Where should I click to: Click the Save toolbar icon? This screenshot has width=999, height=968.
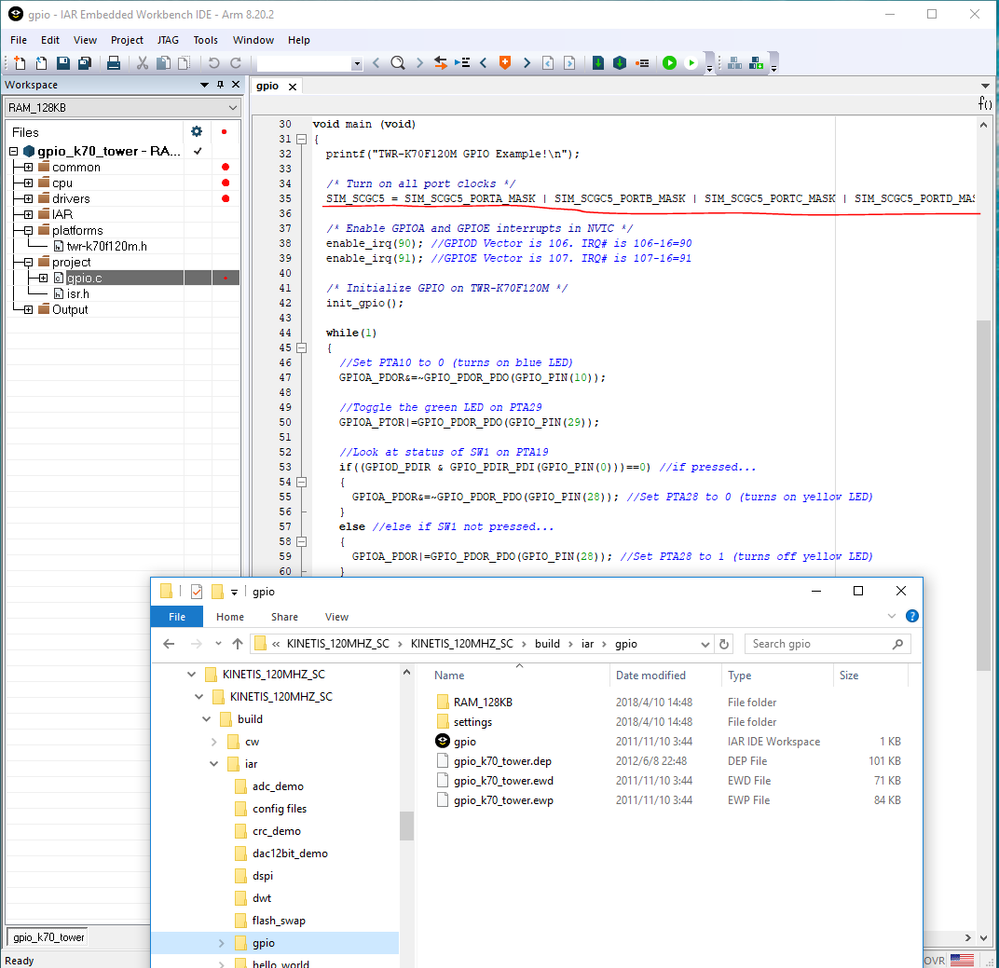(x=63, y=63)
